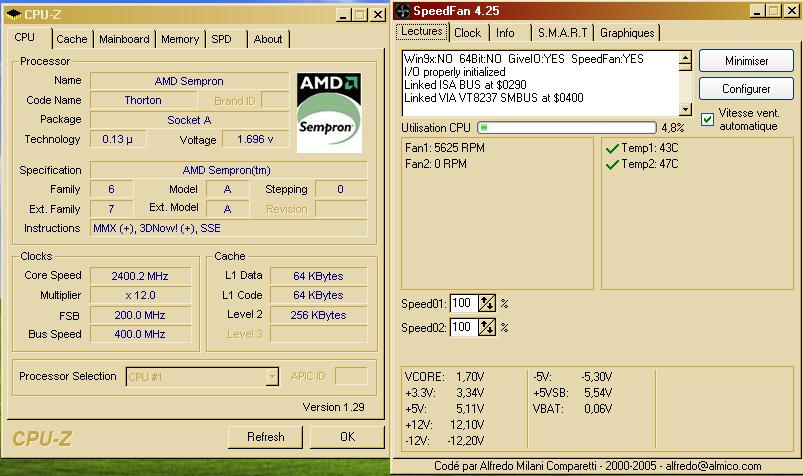Viewport: 803px width, 476px height.
Task: Click the Level 2 cache value 256 KBytes
Action: click(318, 315)
